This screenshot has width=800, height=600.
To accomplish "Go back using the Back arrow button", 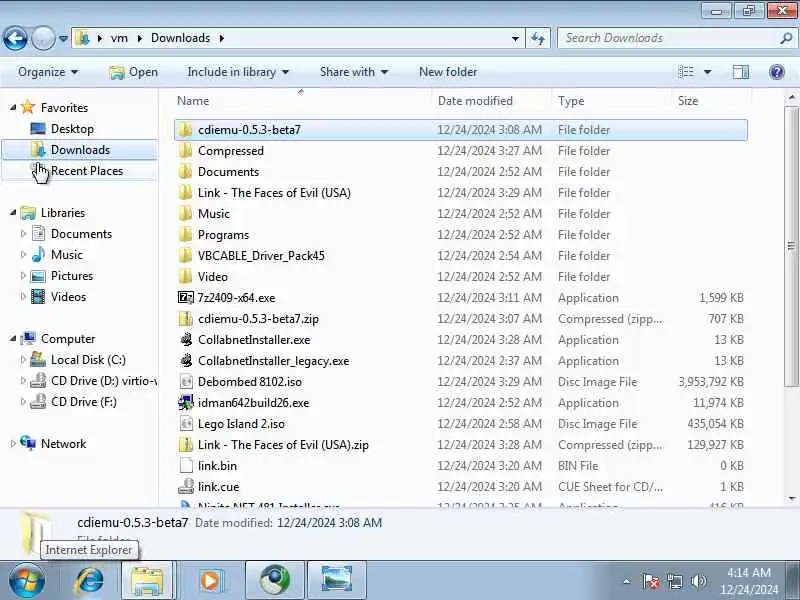I will pyautogui.click(x=15, y=38).
